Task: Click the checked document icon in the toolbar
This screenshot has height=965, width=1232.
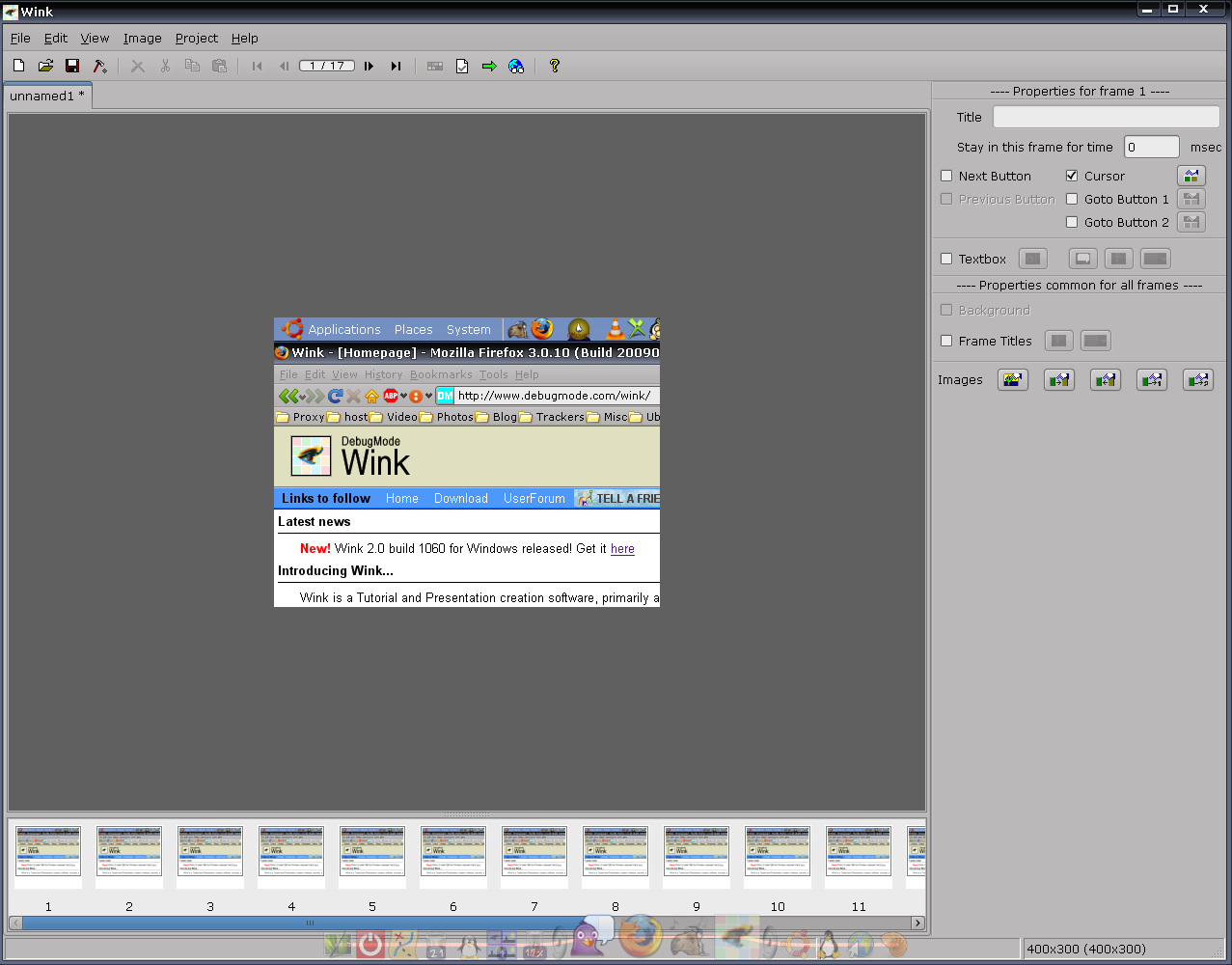Action: tap(462, 66)
